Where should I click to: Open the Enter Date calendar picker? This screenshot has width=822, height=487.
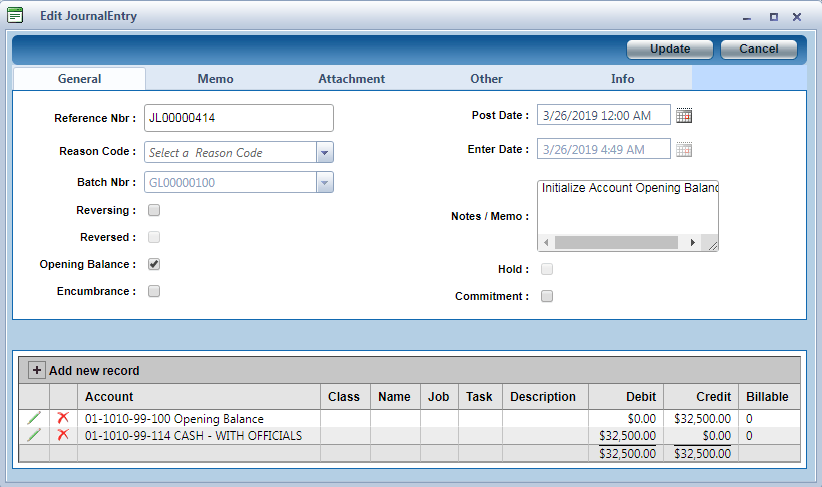click(x=684, y=149)
